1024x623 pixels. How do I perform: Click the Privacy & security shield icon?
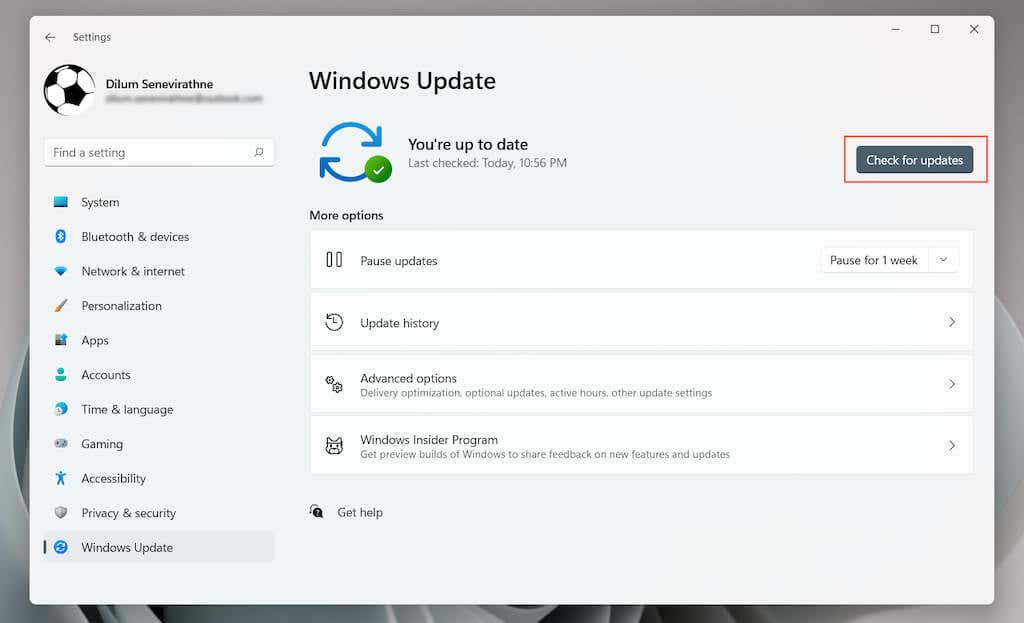61,513
